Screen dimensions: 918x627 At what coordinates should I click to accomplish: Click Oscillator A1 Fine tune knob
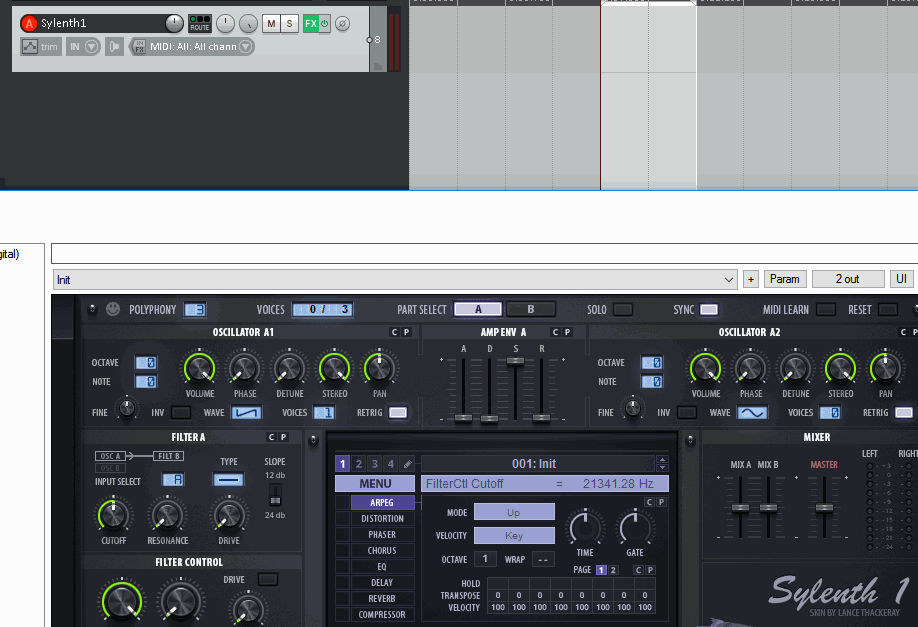tap(126, 408)
